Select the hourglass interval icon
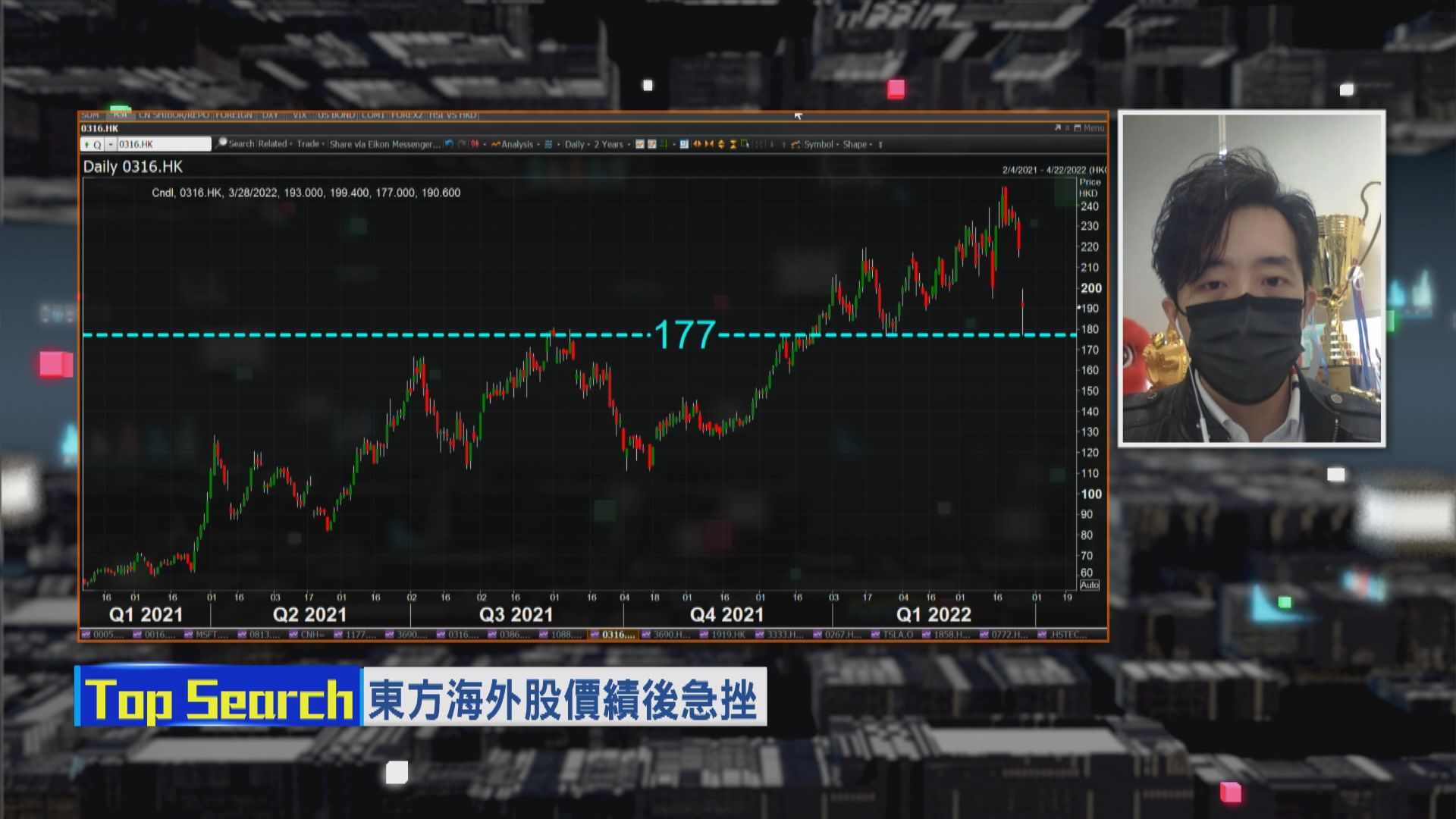The height and width of the screenshot is (819, 1456). 732,144
